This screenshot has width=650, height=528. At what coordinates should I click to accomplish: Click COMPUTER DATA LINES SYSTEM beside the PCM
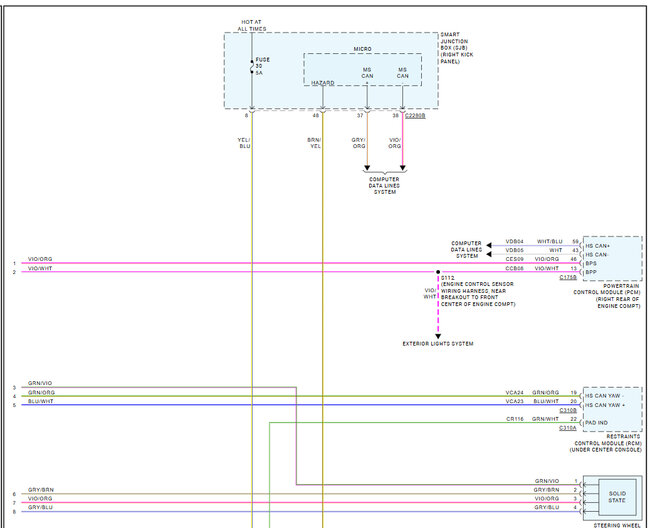tap(466, 249)
